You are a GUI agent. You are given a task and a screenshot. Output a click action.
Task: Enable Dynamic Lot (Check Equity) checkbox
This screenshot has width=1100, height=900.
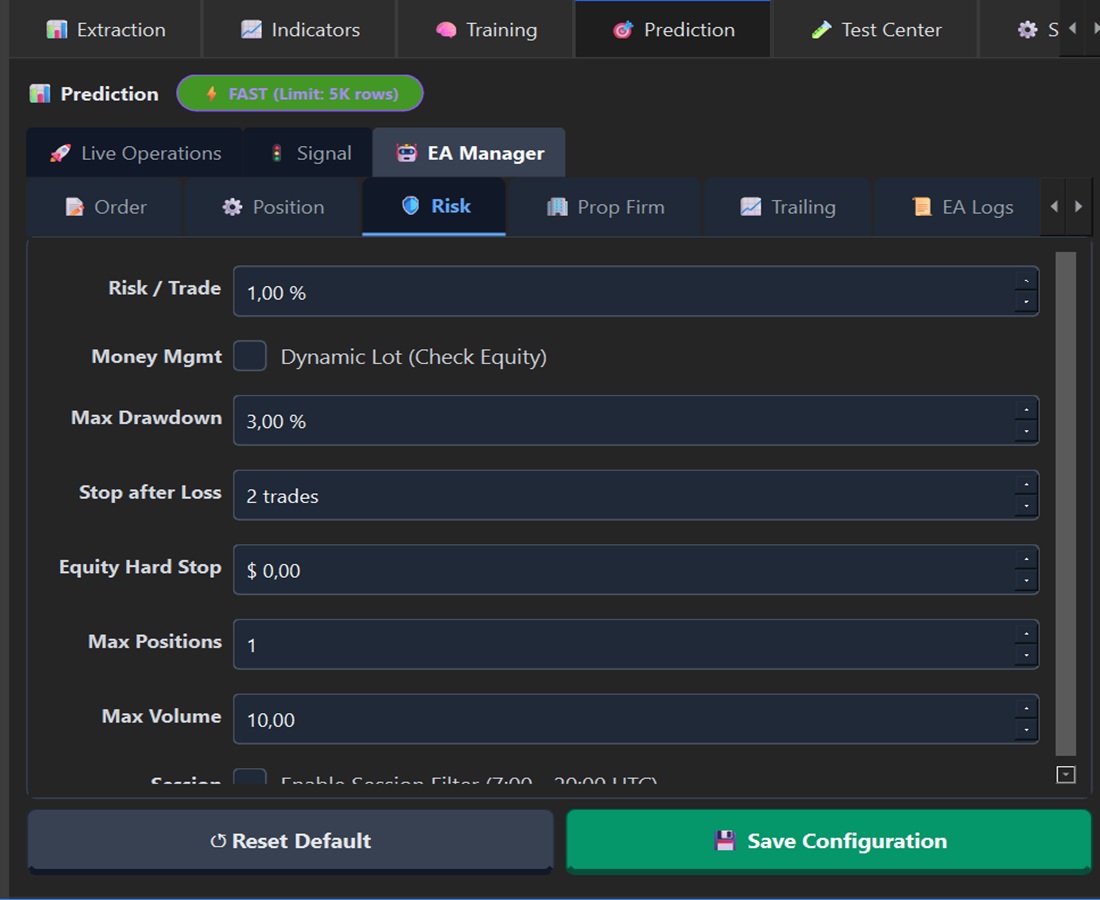point(250,356)
